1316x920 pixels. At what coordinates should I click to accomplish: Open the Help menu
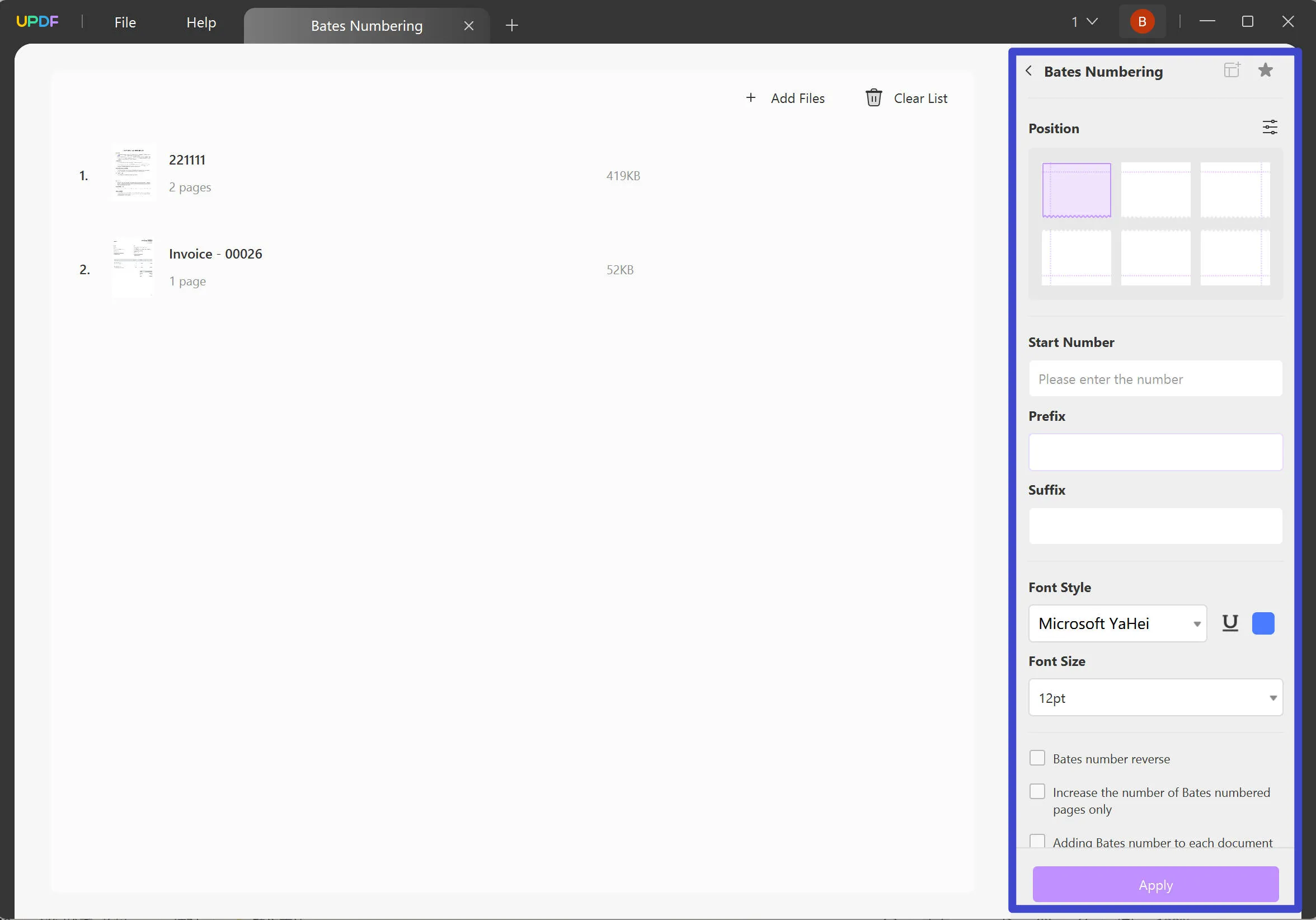coord(201,22)
